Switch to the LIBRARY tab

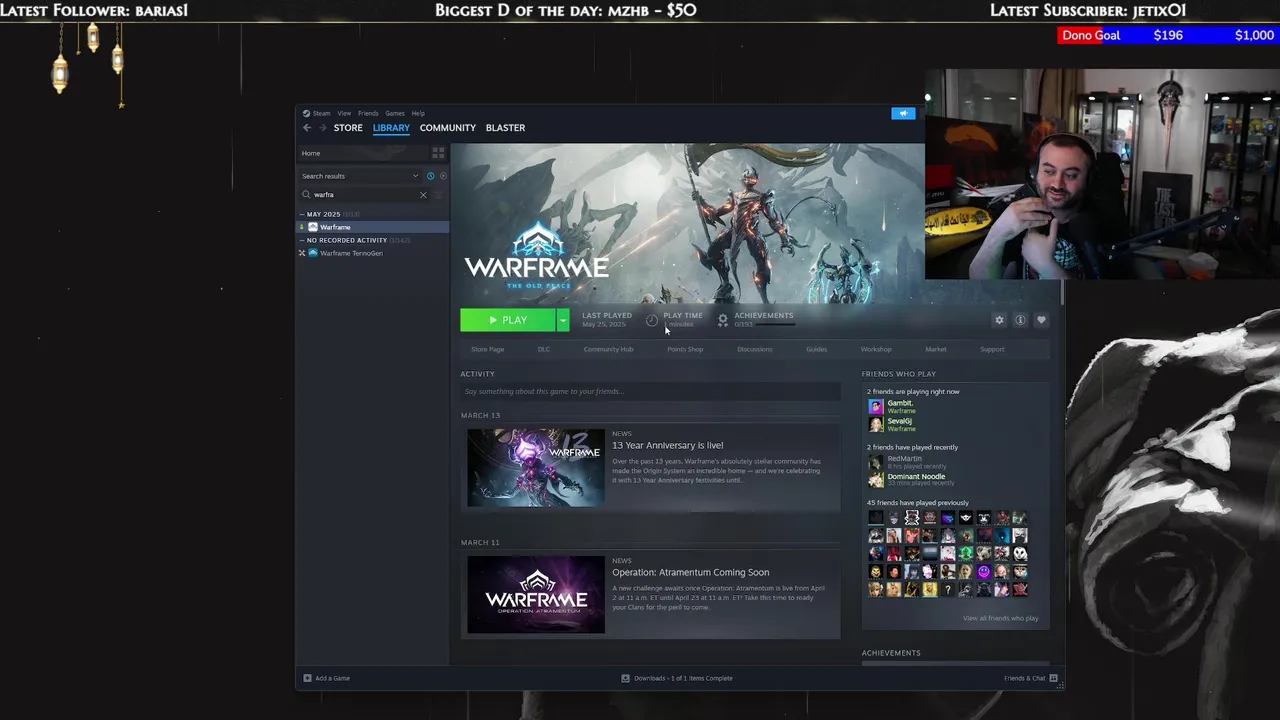pyautogui.click(x=391, y=128)
